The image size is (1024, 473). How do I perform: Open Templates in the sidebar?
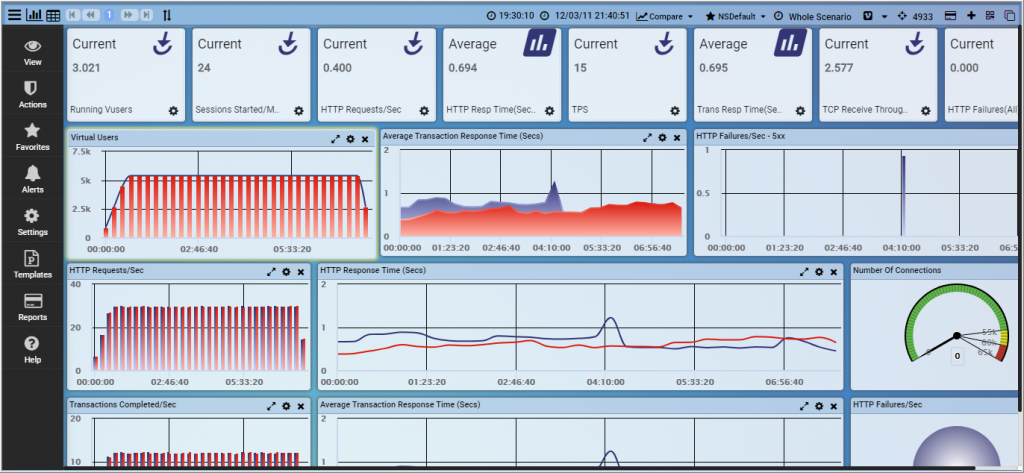click(32, 264)
